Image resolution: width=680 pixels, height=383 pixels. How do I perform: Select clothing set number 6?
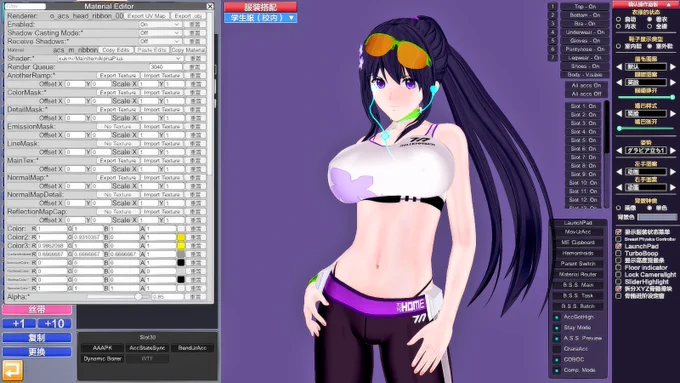click(552, 49)
